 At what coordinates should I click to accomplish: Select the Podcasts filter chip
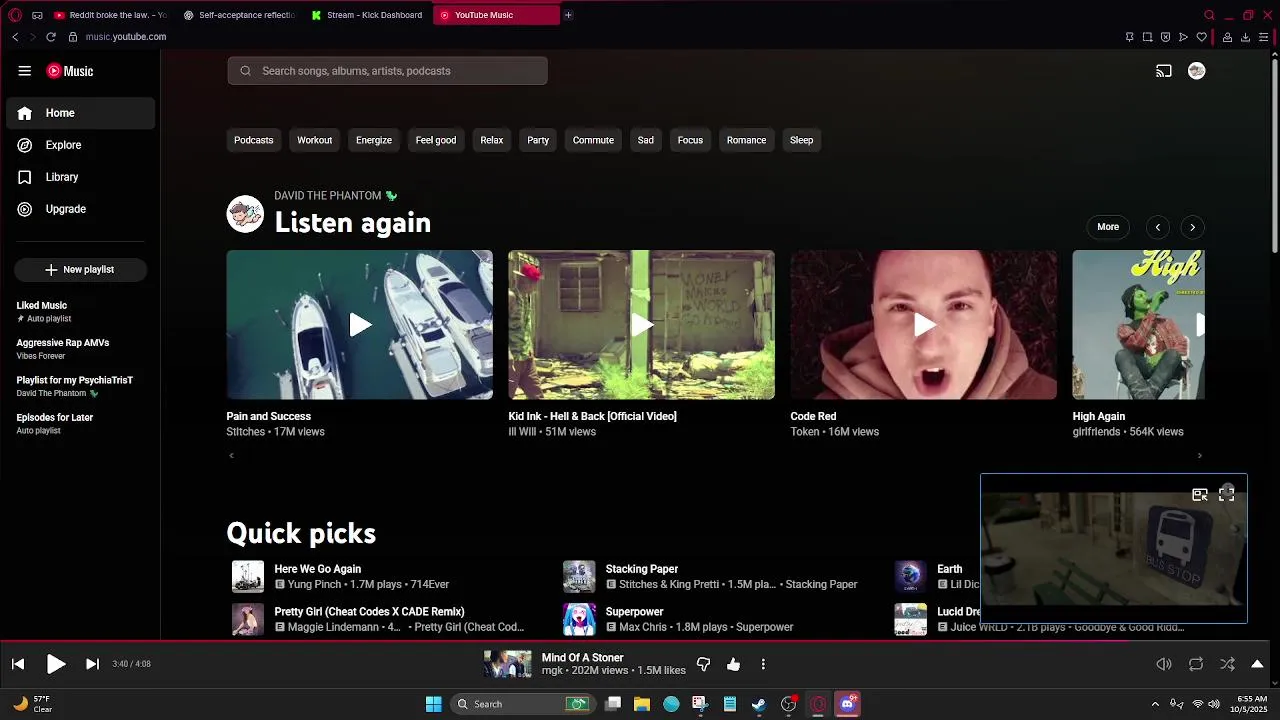253,140
